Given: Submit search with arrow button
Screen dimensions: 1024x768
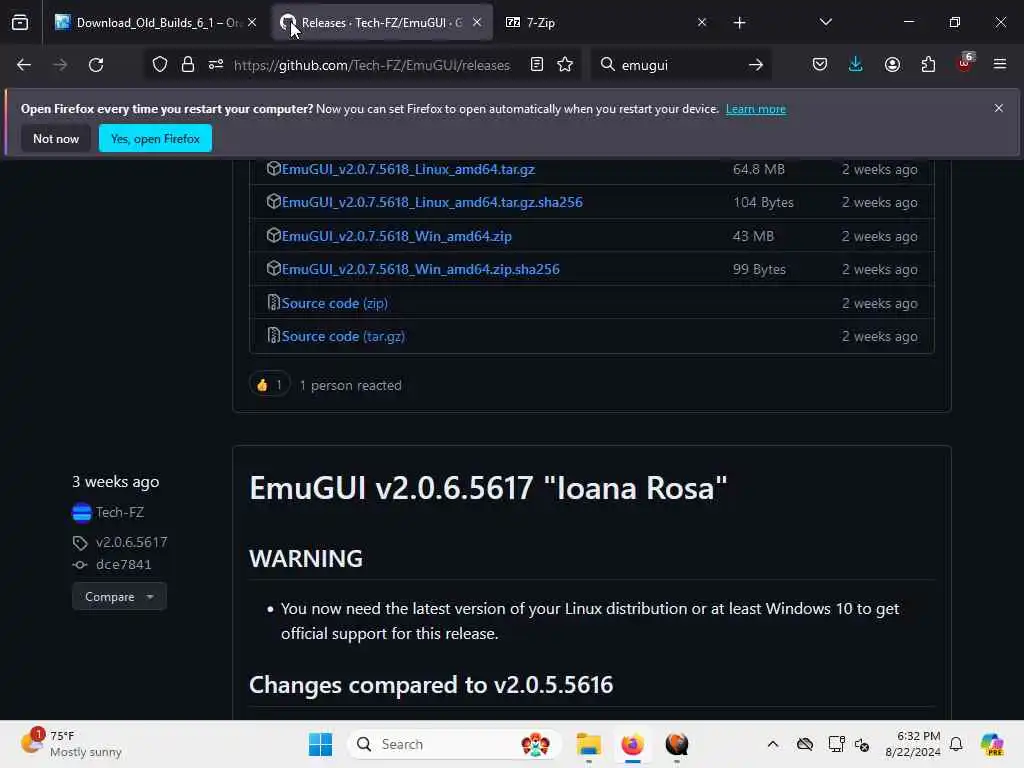Looking at the screenshot, I should tap(756, 65).
